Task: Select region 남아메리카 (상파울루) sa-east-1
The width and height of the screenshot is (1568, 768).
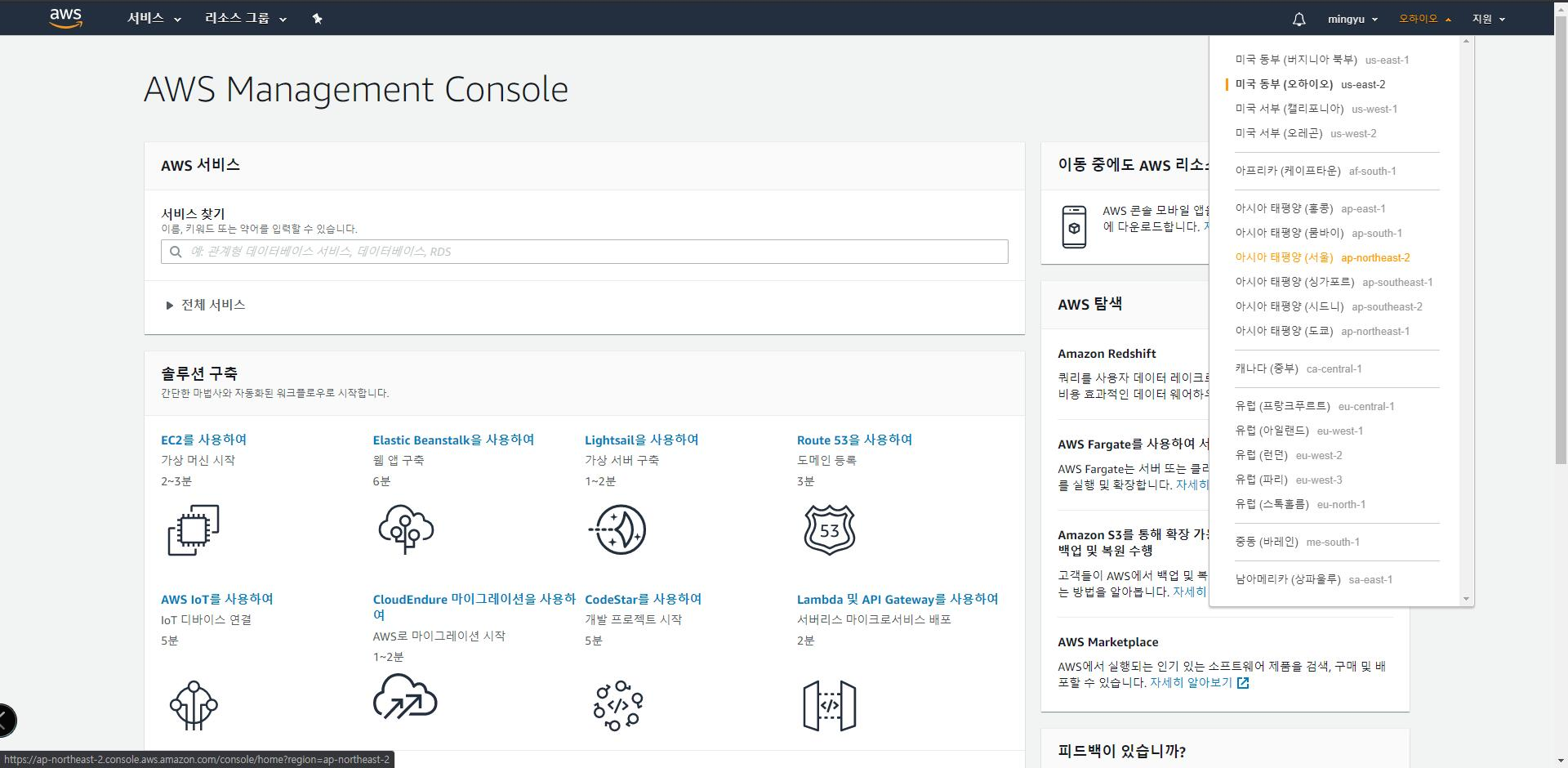Action: coord(1313,579)
